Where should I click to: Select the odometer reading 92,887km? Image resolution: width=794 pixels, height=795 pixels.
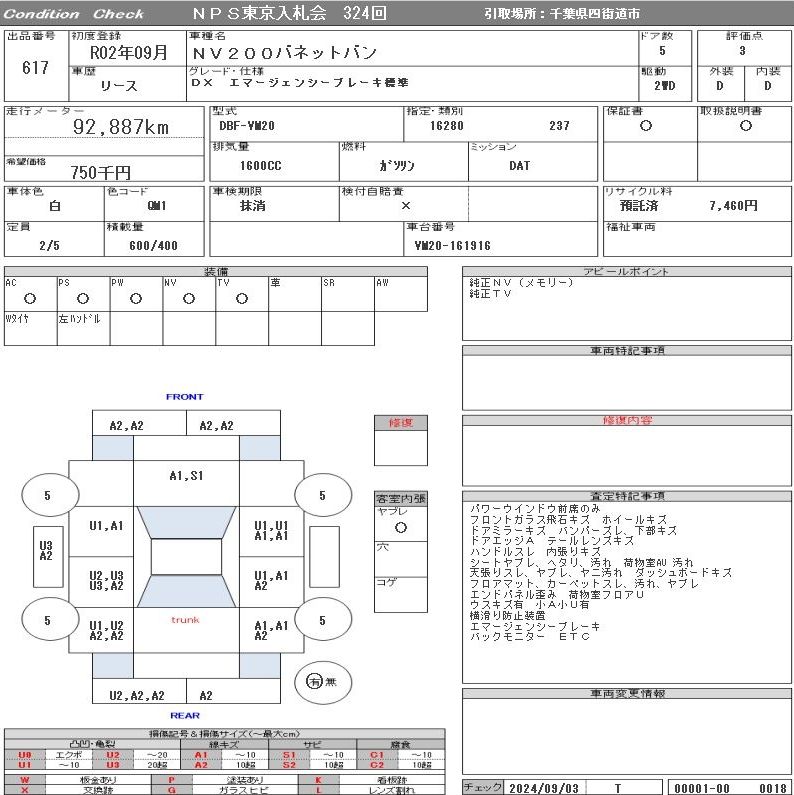point(121,127)
